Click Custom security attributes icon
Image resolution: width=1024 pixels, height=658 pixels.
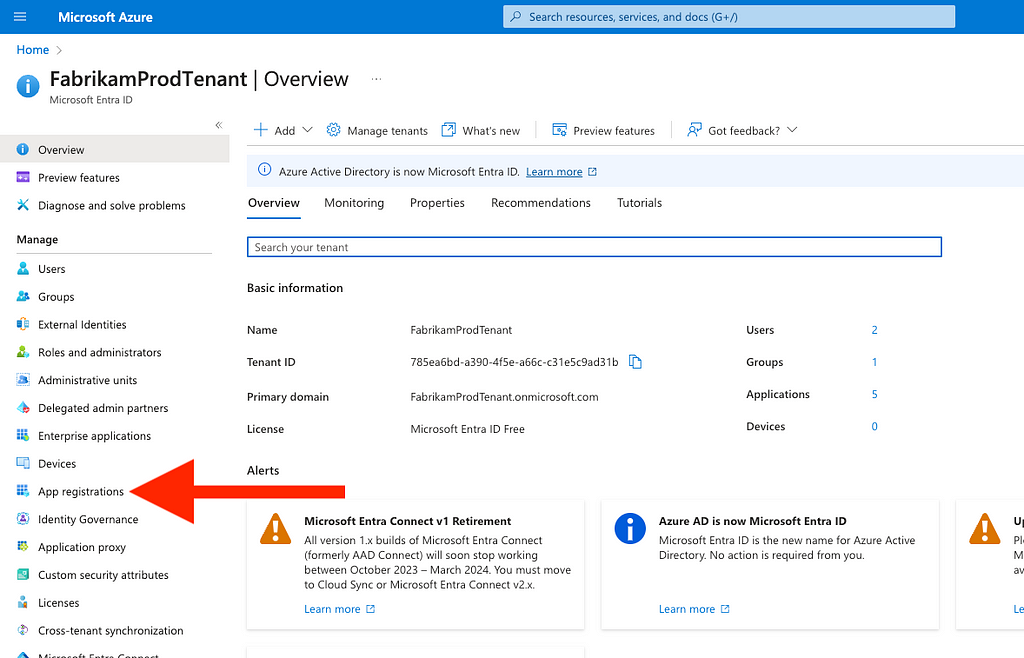click(23, 574)
